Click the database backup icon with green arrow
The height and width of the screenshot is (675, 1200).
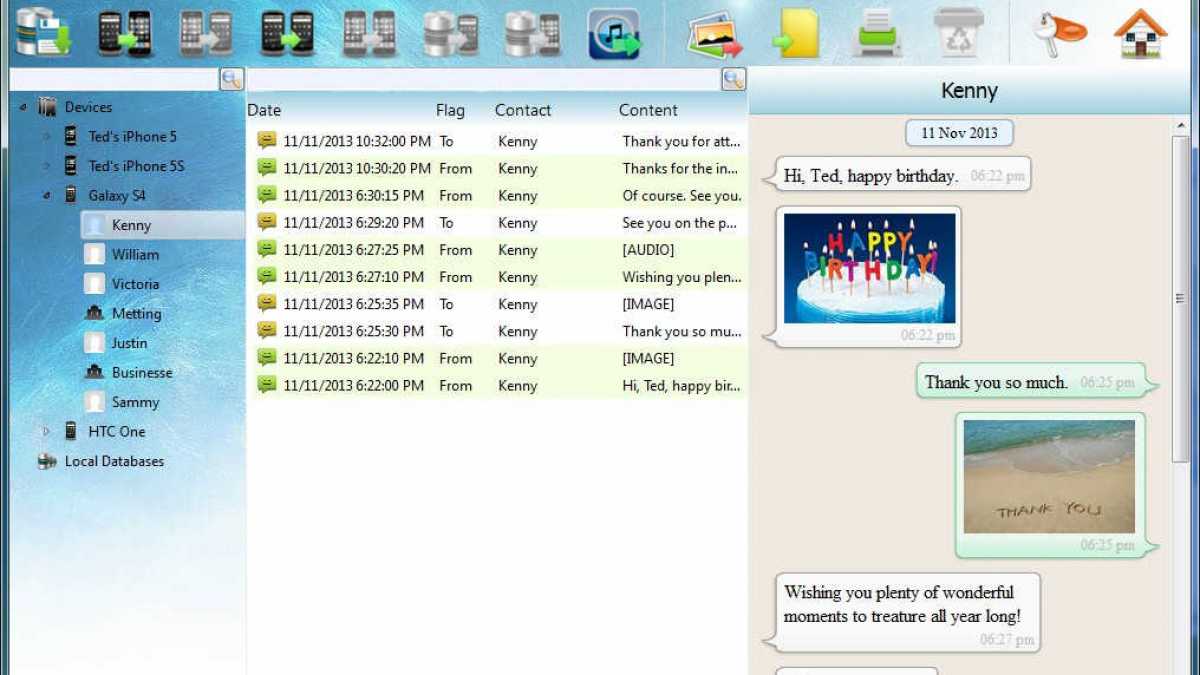pyautogui.click(x=42, y=32)
